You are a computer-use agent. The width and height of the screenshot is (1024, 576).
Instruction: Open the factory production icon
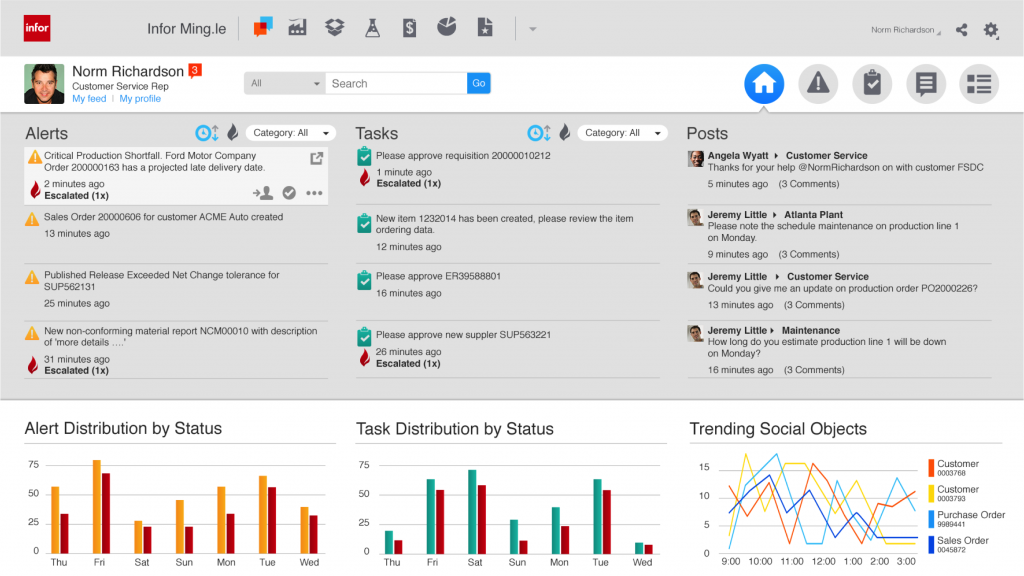(297, 27)
